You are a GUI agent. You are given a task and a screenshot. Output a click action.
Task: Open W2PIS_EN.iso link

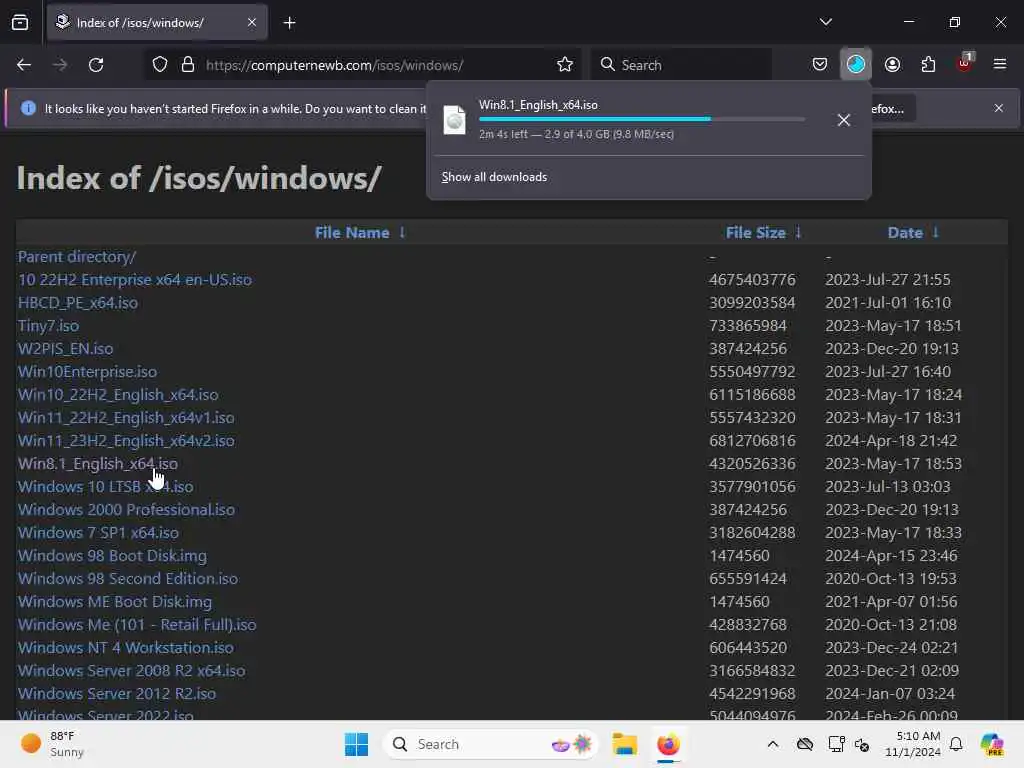pos(65,349)
